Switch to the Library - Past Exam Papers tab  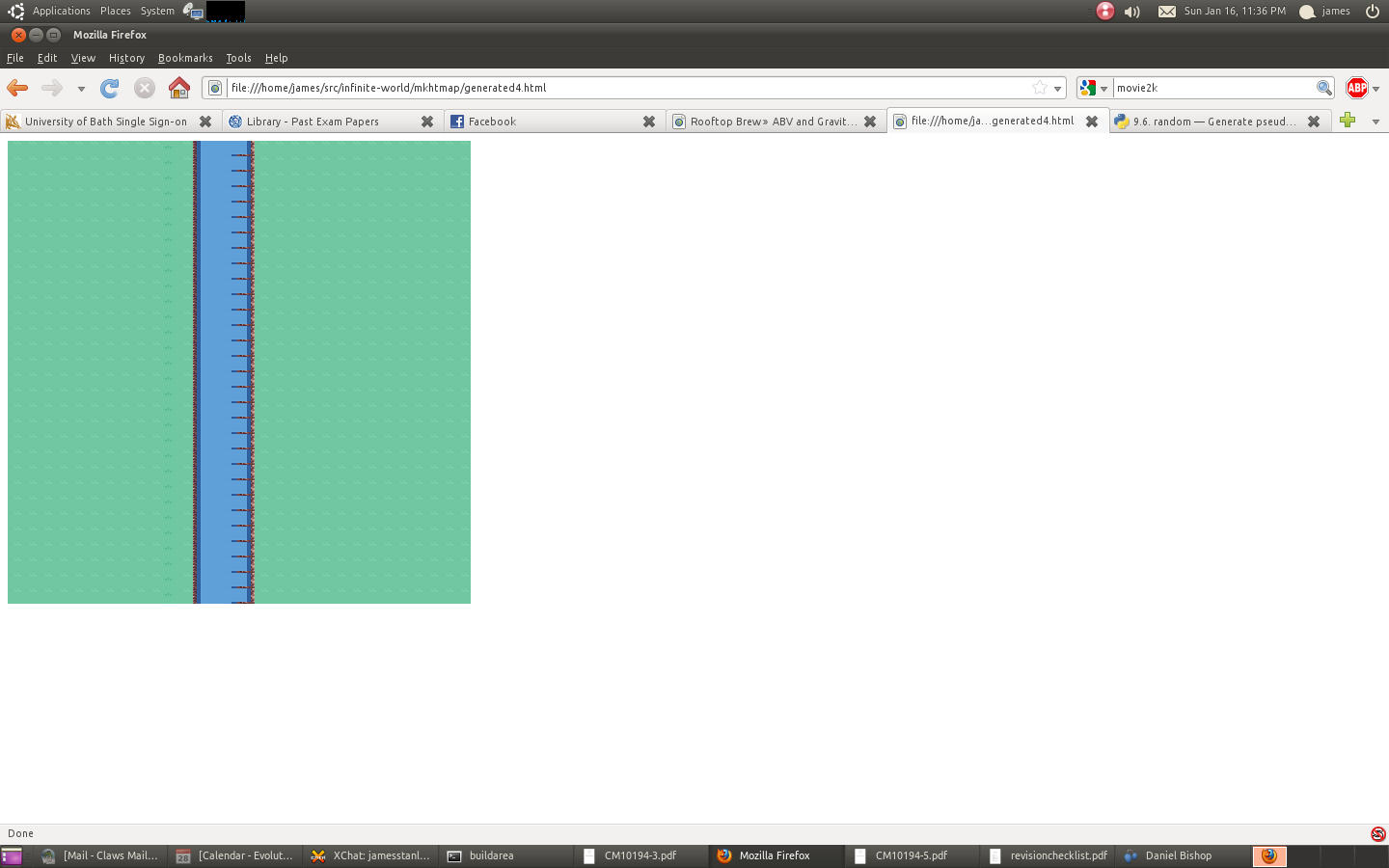(x=312, y=122)
